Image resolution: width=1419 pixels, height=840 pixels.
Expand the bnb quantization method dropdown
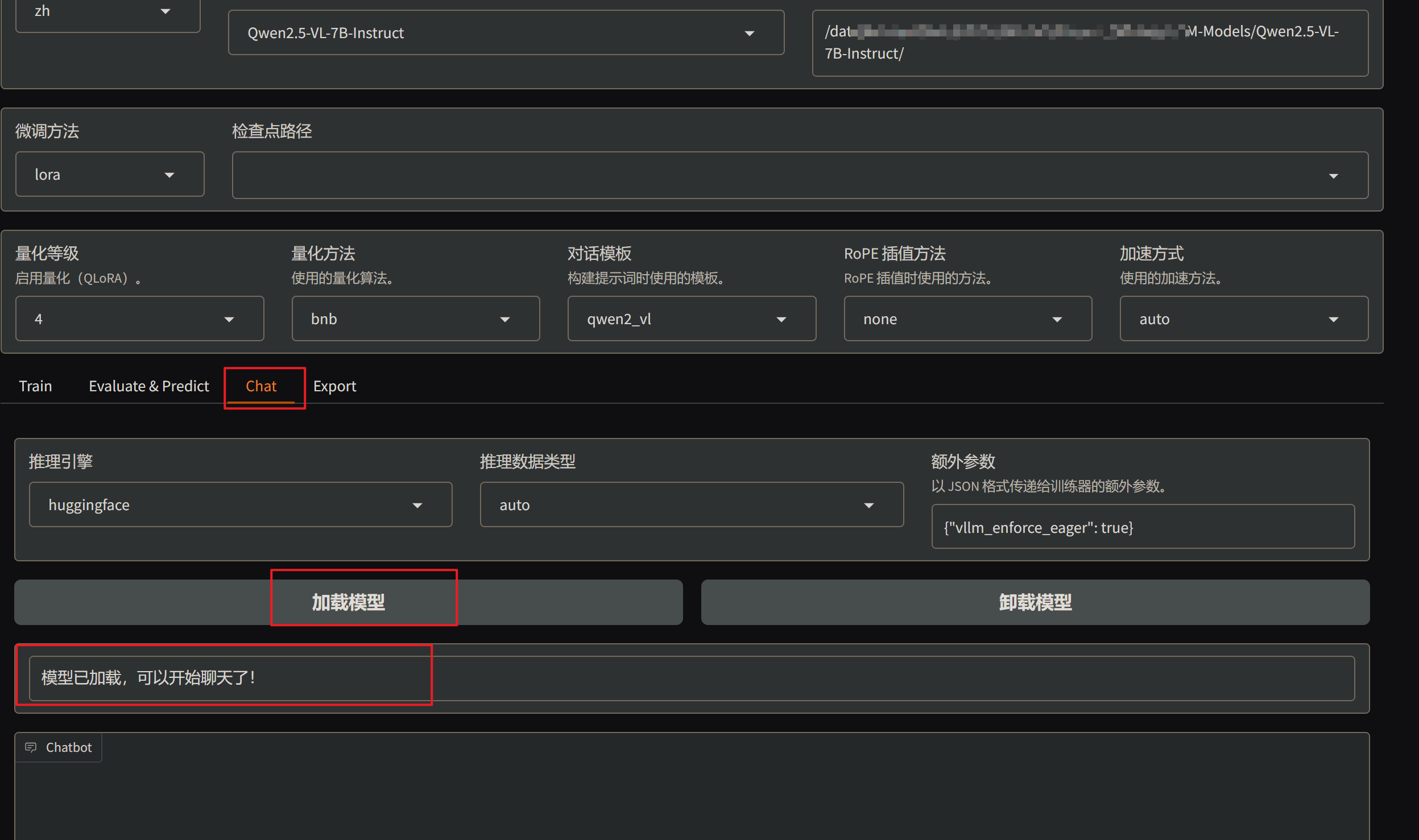coord(415,319)
